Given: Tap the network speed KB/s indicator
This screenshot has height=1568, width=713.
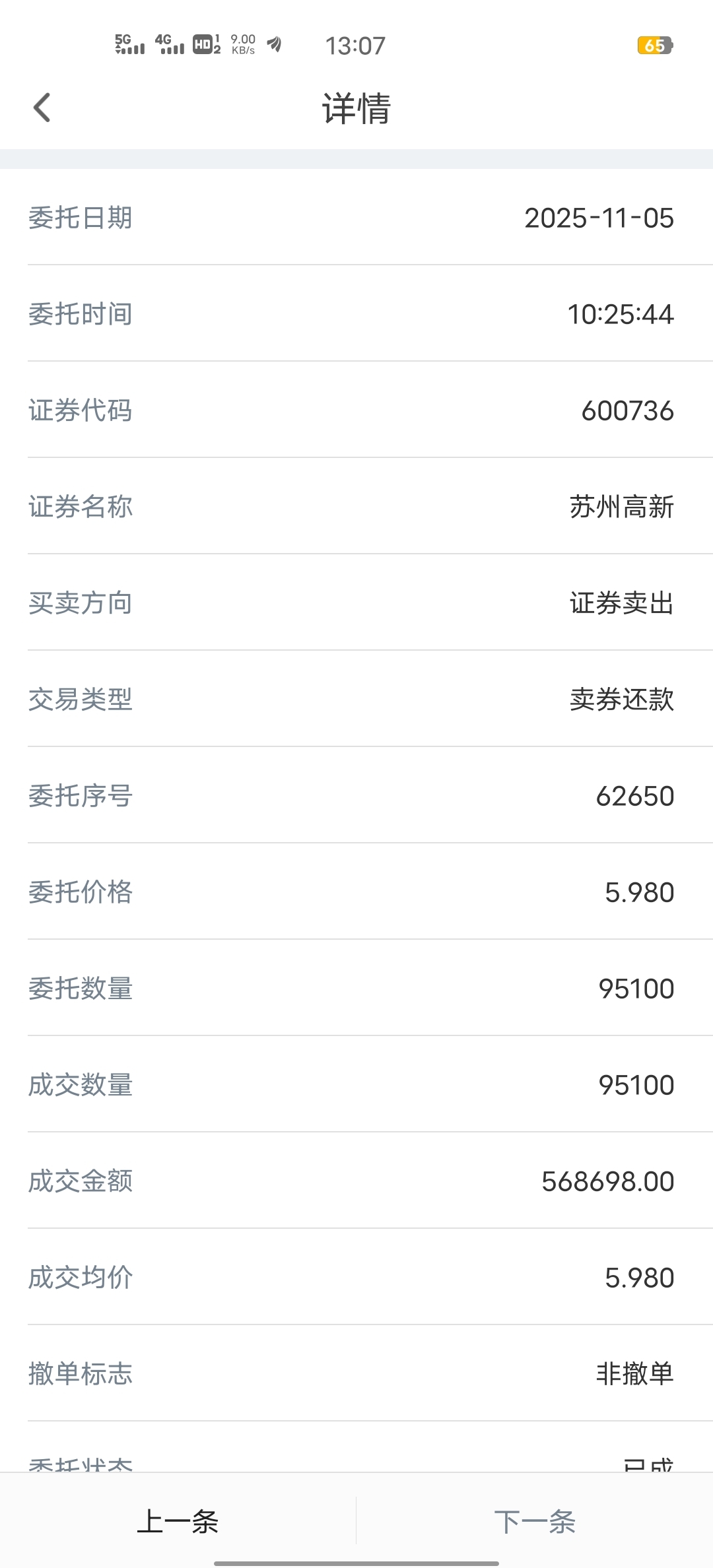Looking at the screenshot, I should 243,44.
